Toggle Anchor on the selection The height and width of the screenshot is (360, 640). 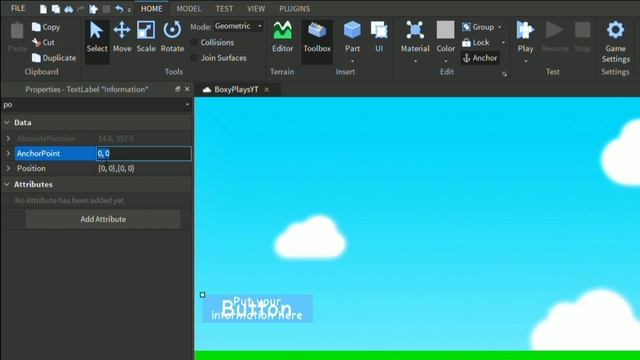click(480, 58)
